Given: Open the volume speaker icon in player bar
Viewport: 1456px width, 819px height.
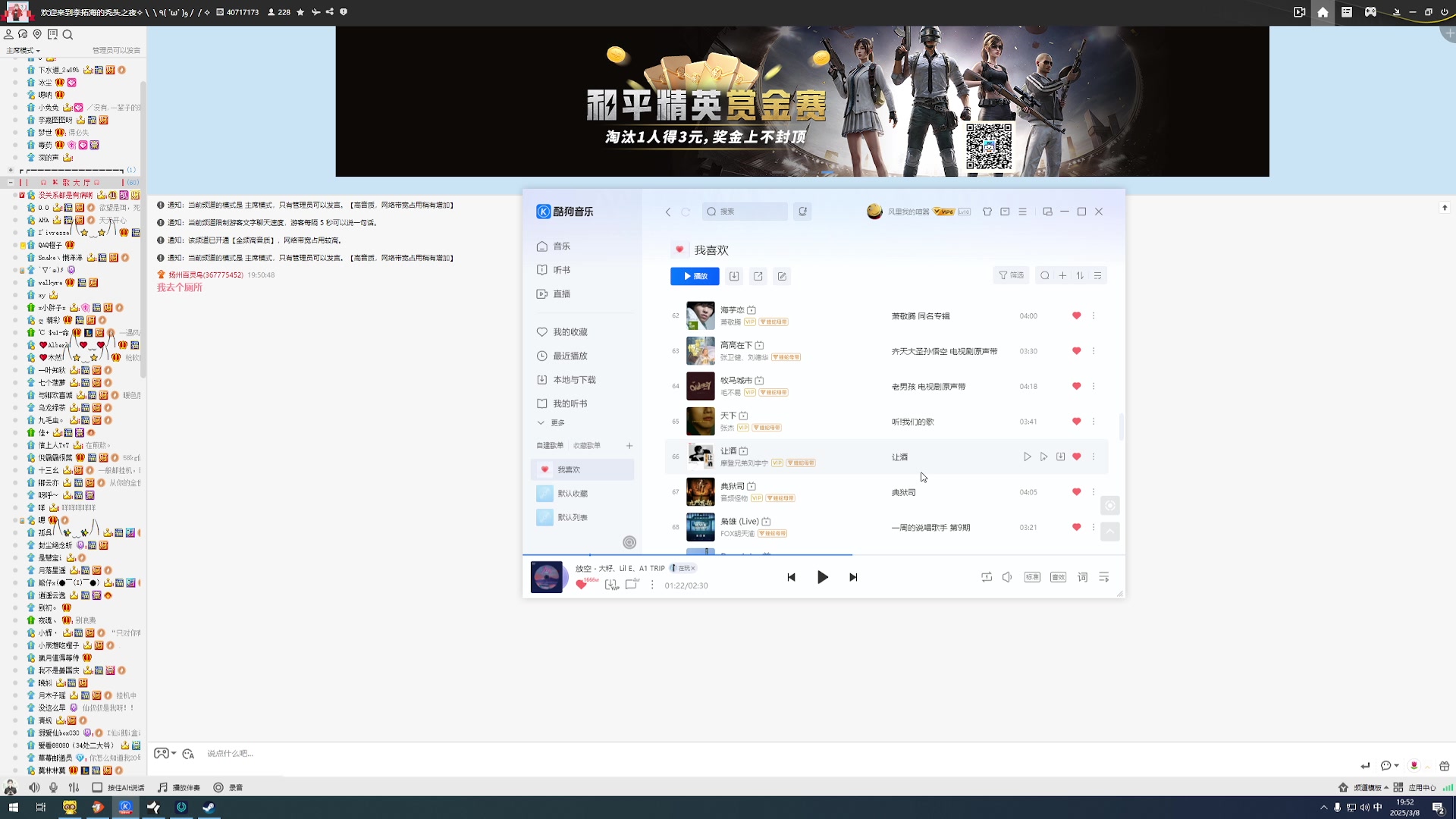Looking at the screenshot, I should [1007, 577].
